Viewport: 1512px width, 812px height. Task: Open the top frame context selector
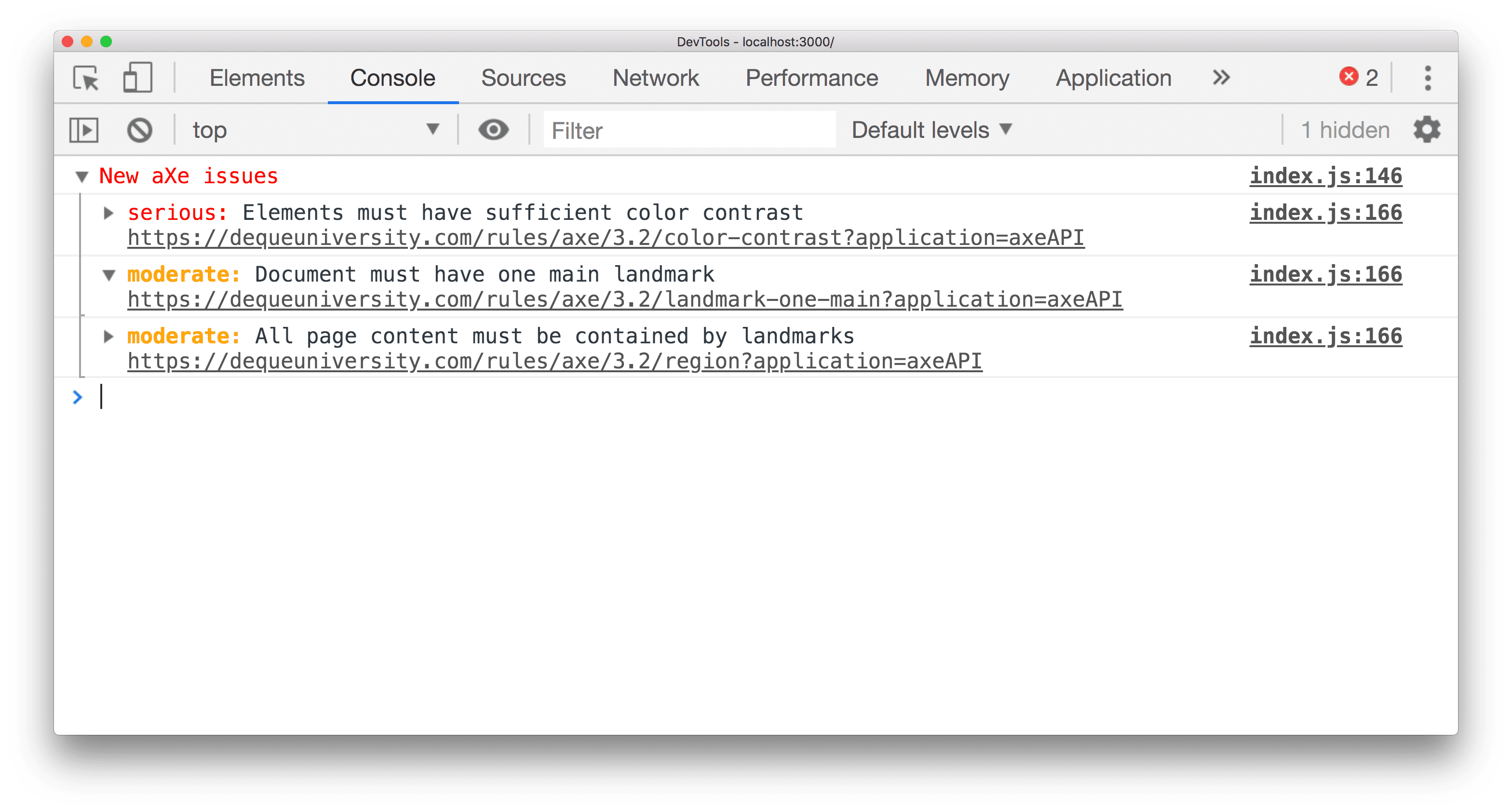pyautogui.click(x=314, y=129)
